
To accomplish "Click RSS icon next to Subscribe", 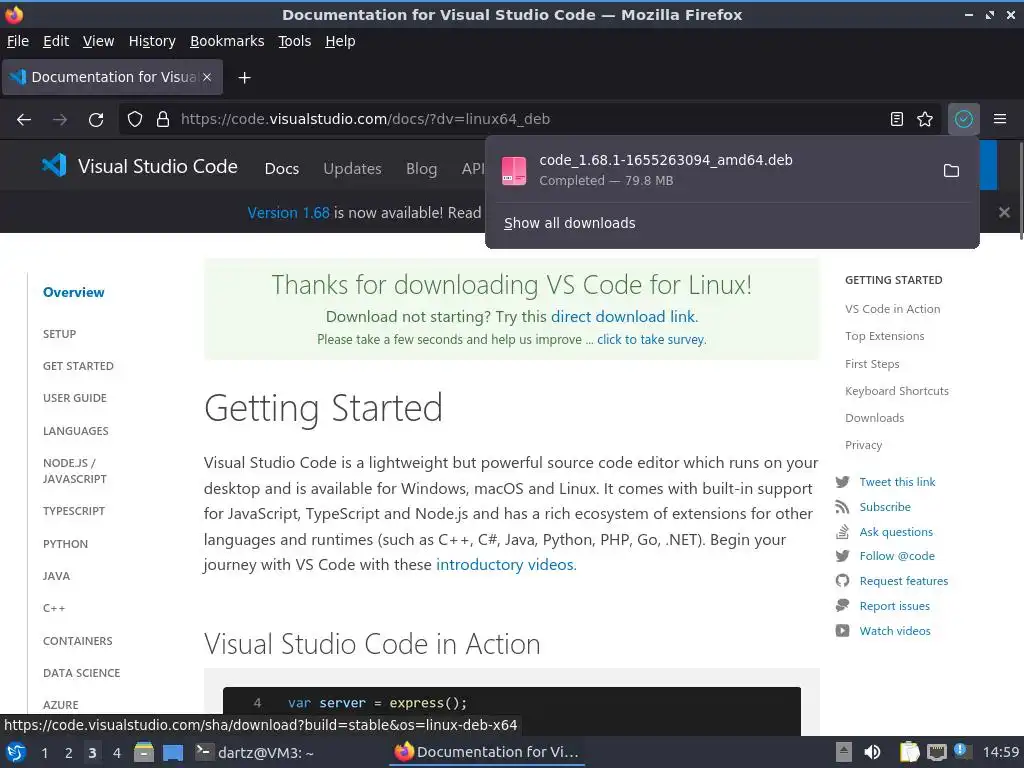I will pos(842,507).
